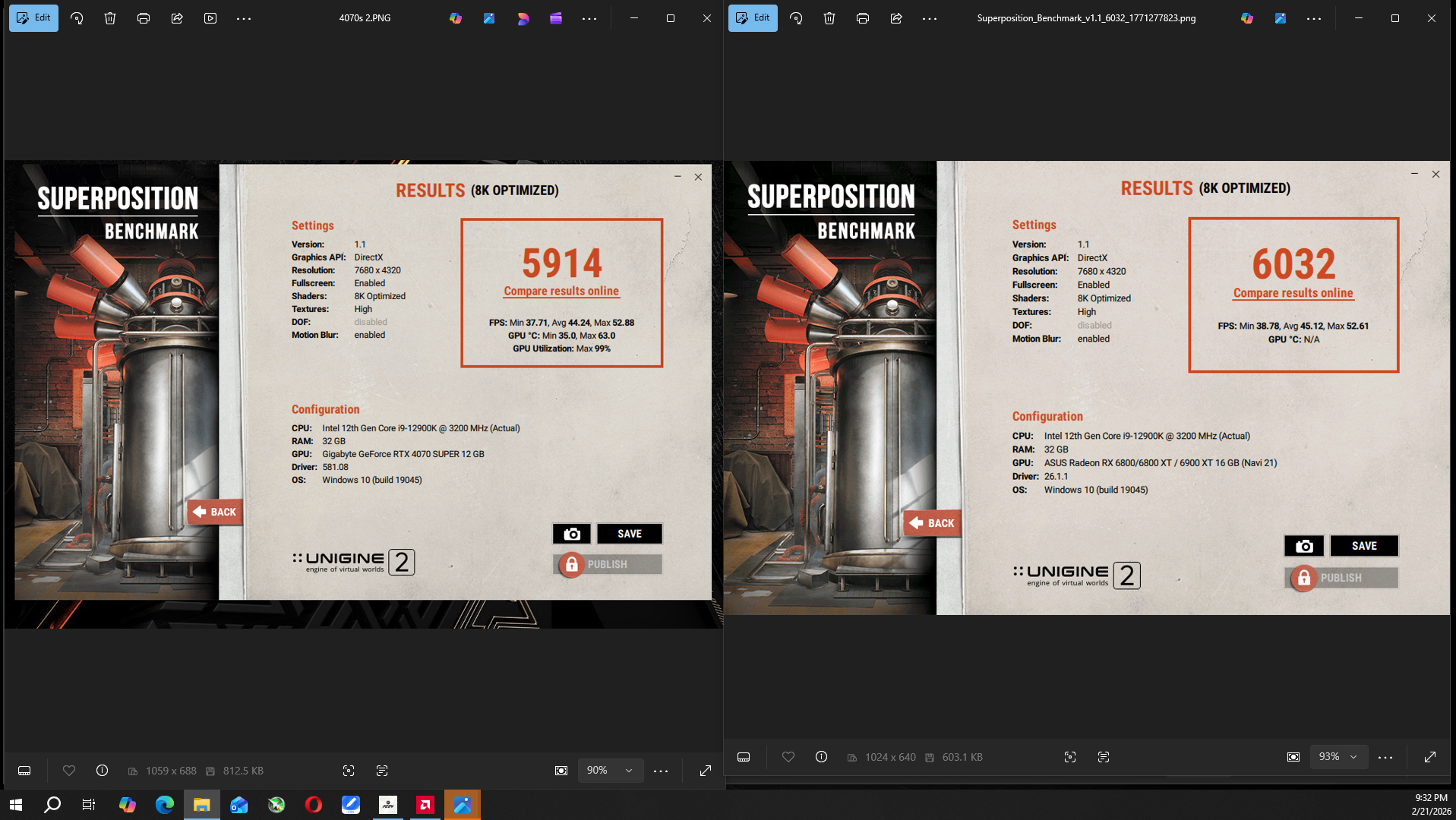Open the toolbar overflow menu left of the 4070s 2.PNG title
This screenshot has height=820, width=1456.
[244, 18]
